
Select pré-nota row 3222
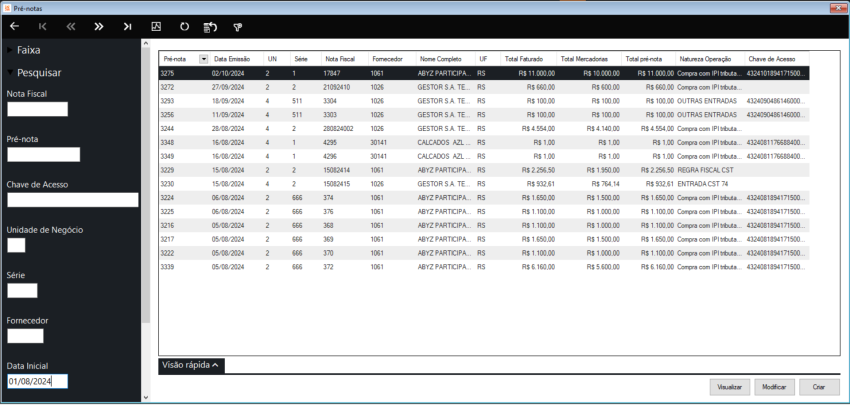[x=484, y=253]
